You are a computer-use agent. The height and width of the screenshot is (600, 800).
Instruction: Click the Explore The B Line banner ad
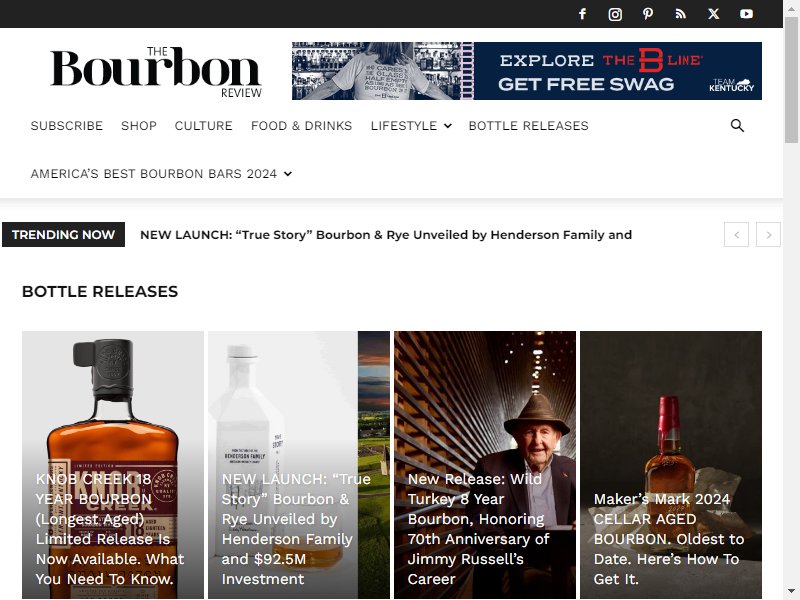(x=527, y=71)
